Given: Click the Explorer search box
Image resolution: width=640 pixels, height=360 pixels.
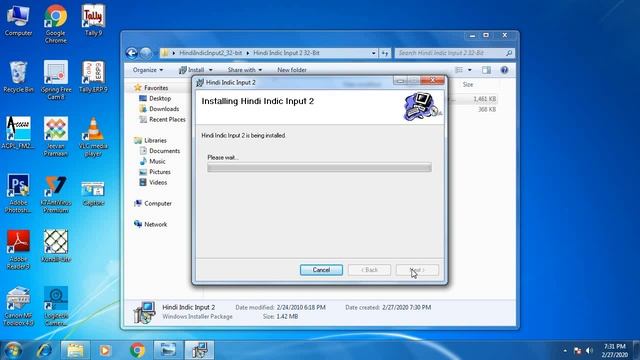Looking at the screenshot, I should point(454,53).
